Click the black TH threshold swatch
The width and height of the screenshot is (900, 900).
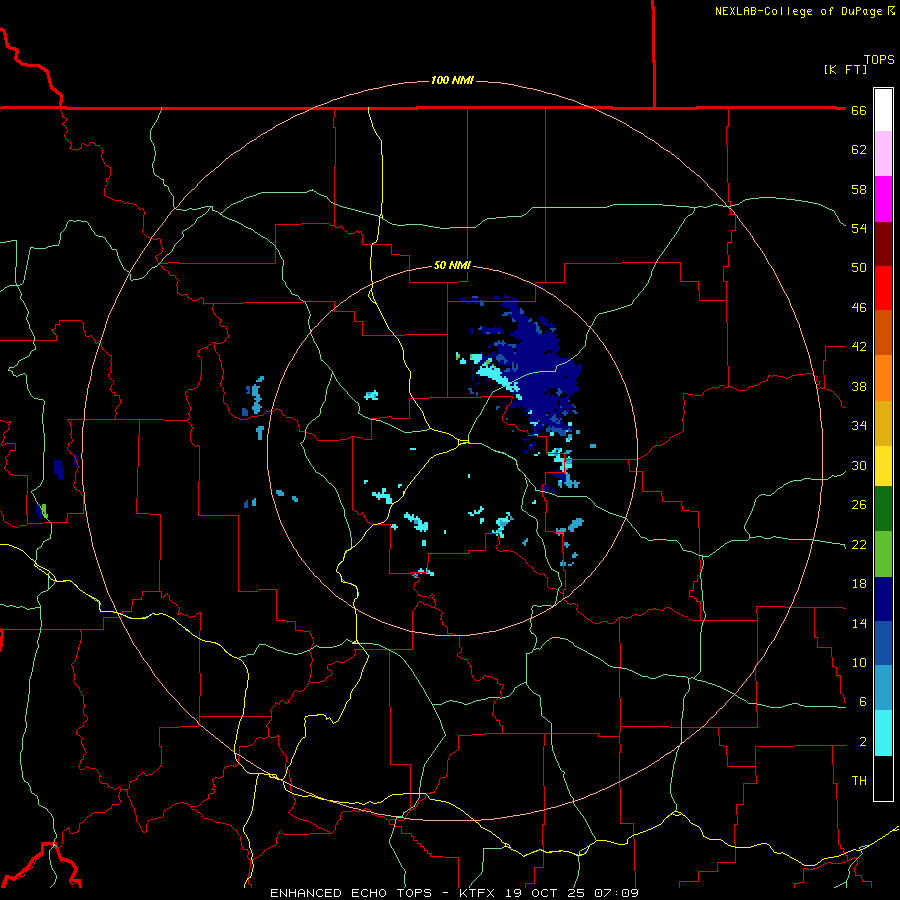coord(883,778)
